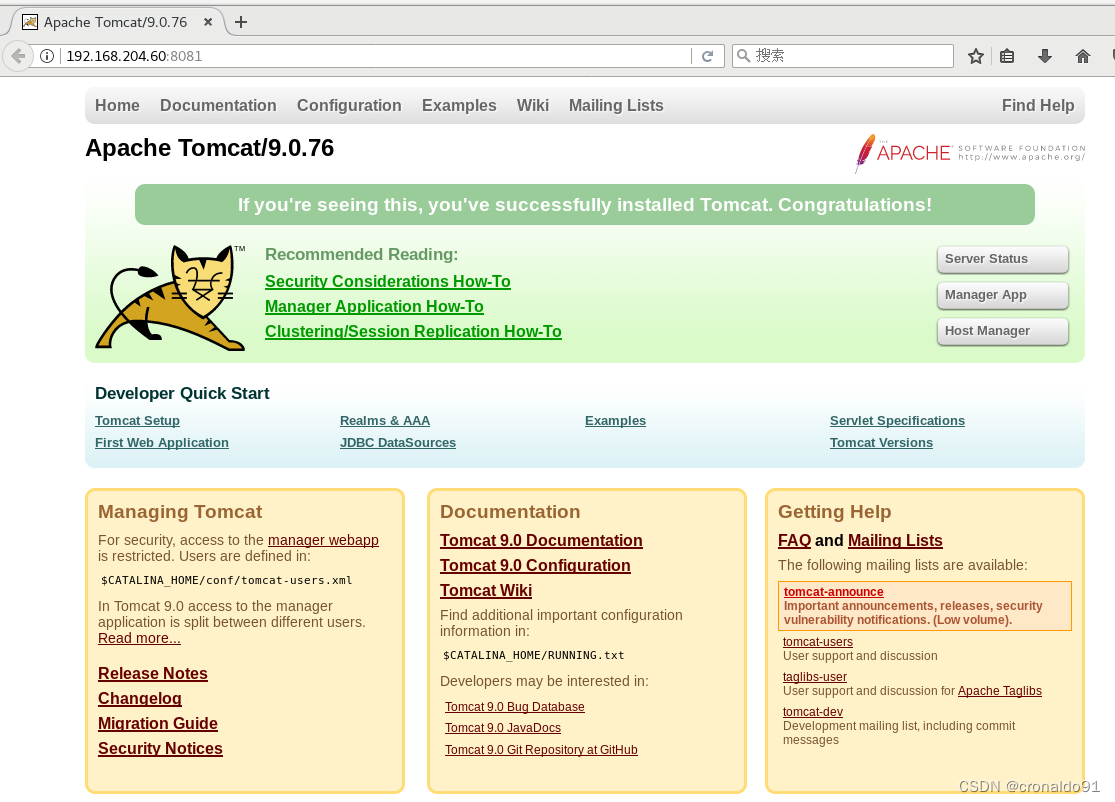Open the Realms & AAA link
The image size is (1115, 802).
(x=385, y=420)
